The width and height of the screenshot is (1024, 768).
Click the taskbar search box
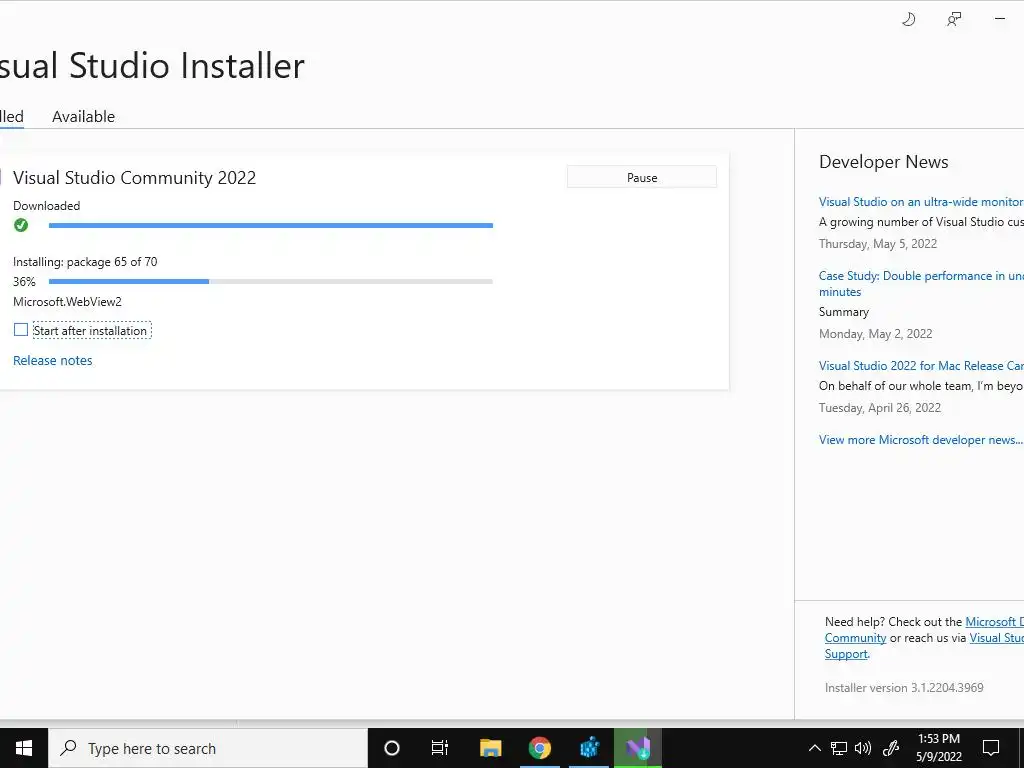pyautogui.click(x=208, y=748)
